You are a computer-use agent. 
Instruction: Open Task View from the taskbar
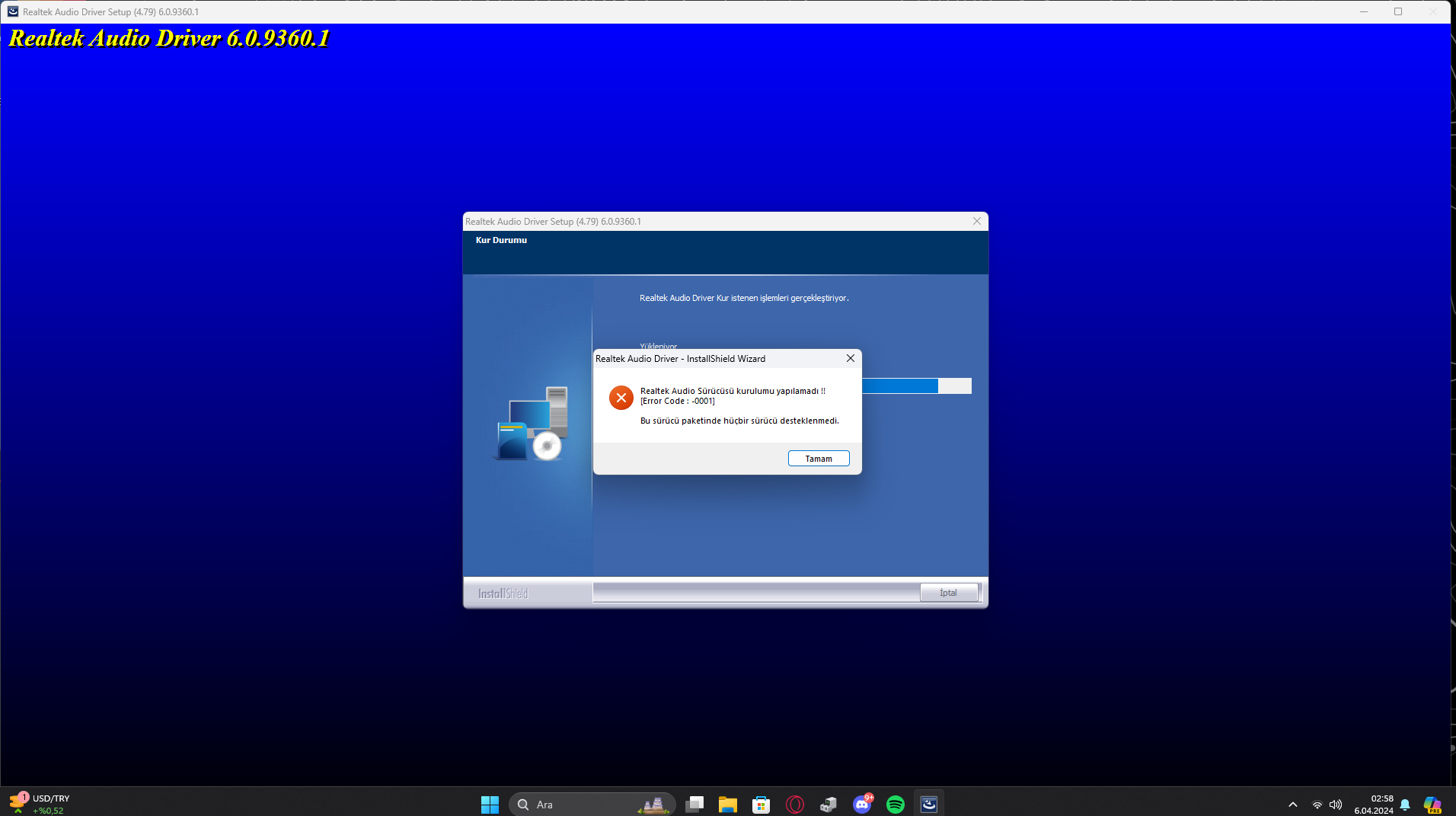click(x=694, y=805)
